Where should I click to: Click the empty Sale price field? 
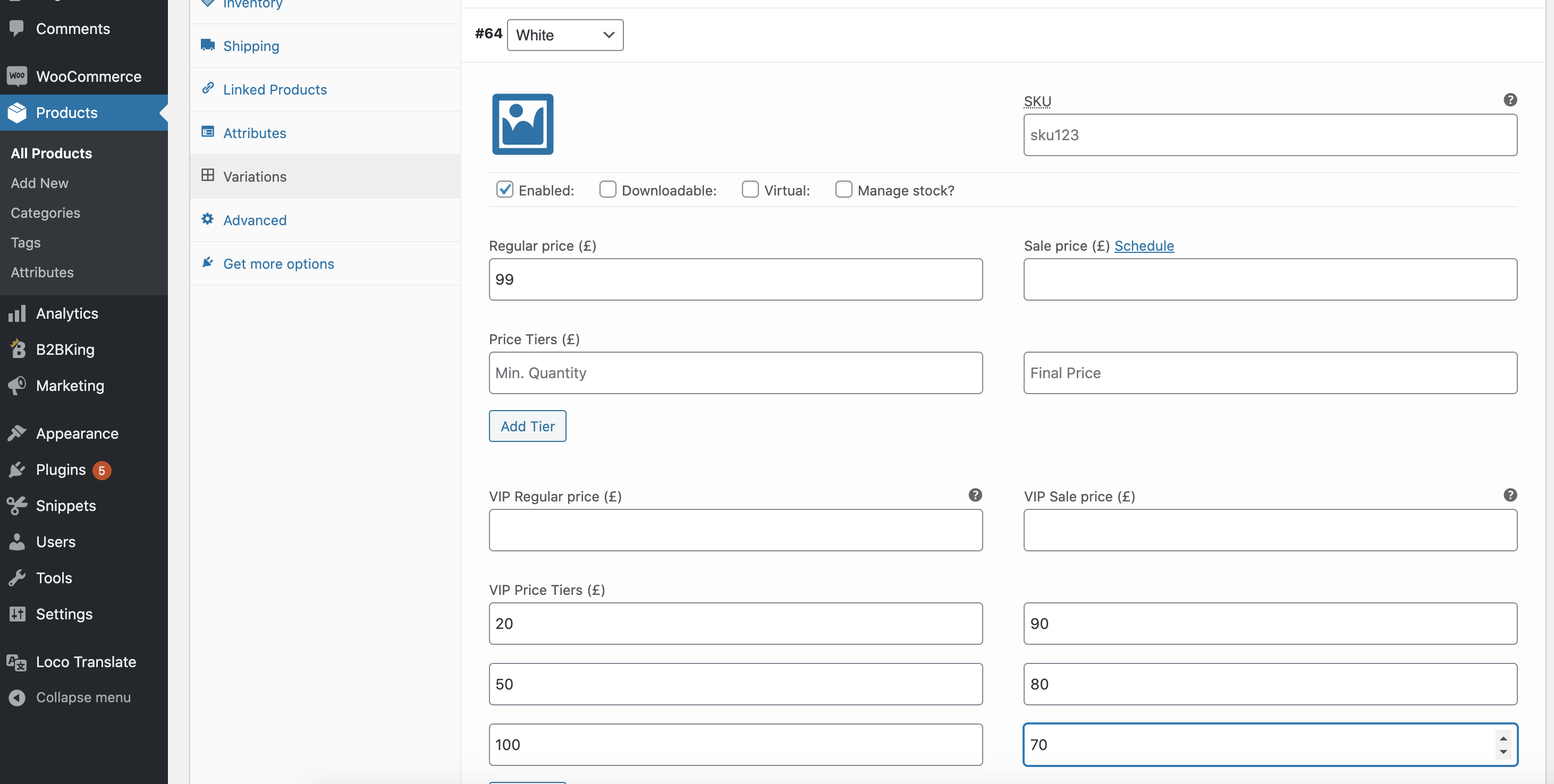coord(1270,279)
